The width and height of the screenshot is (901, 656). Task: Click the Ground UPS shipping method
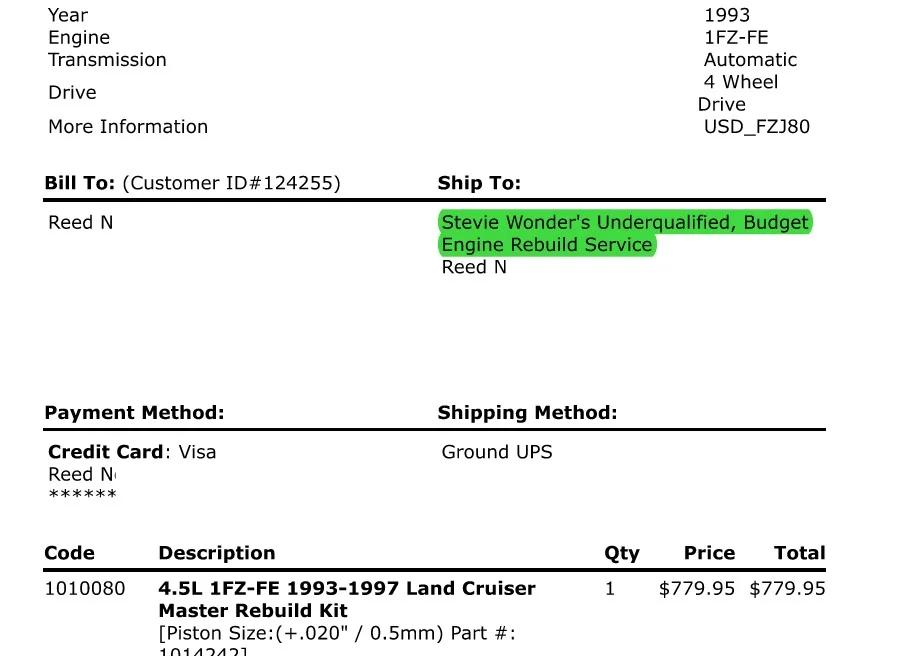pyautogui.click(x=497, y=452)
